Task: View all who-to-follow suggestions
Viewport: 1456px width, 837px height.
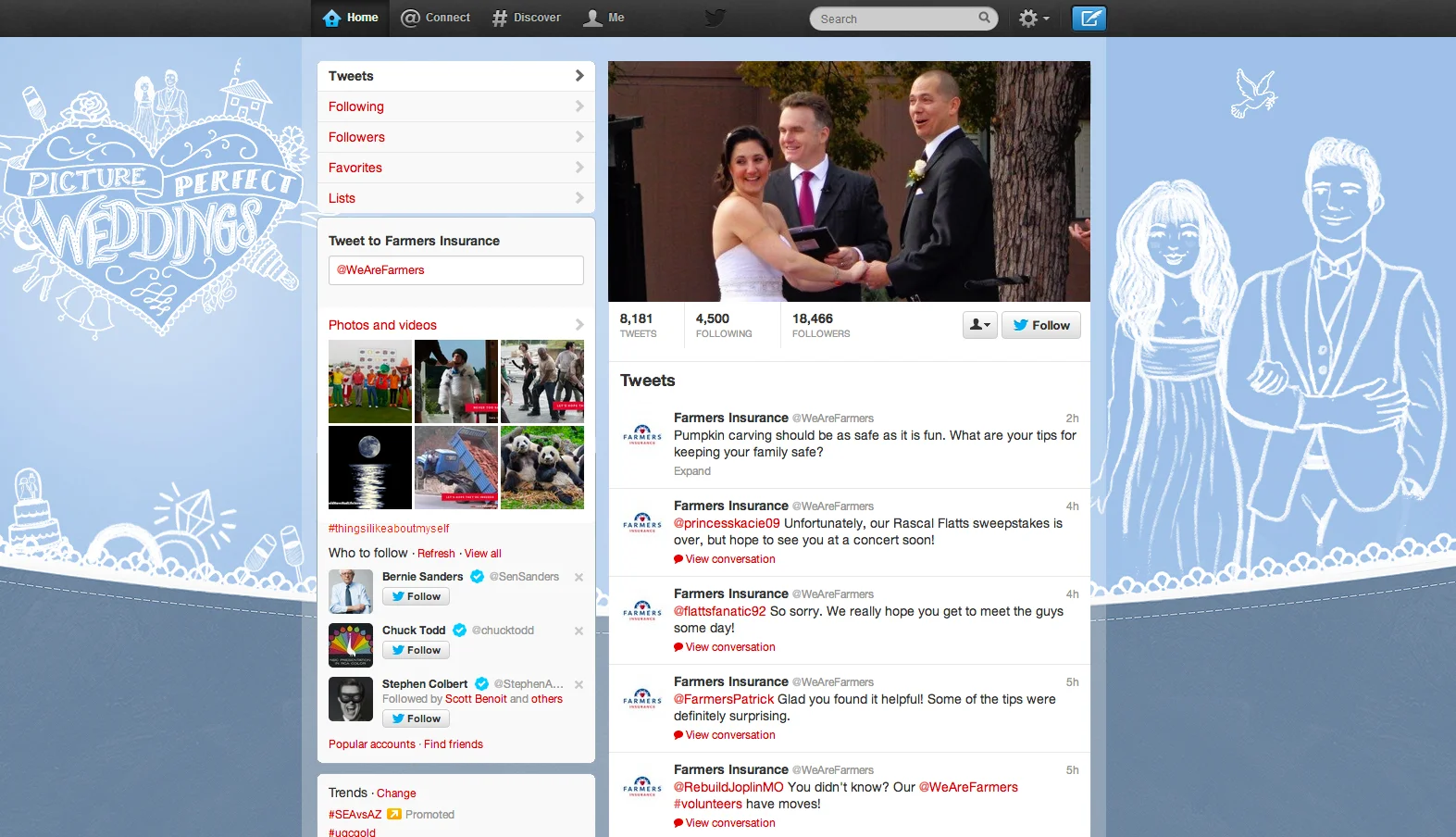Action: pos(483,554)
